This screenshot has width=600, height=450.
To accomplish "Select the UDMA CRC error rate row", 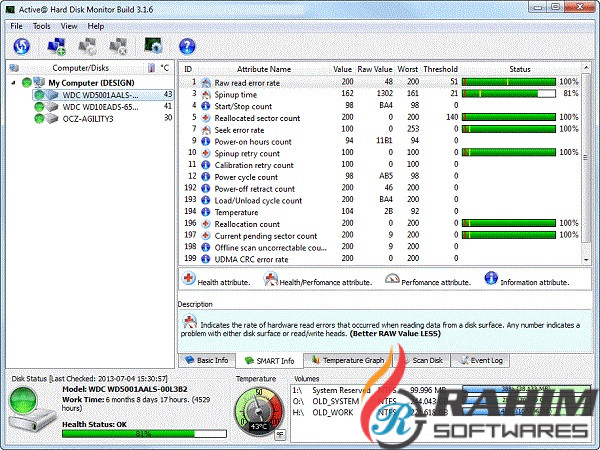I will 380,259.
